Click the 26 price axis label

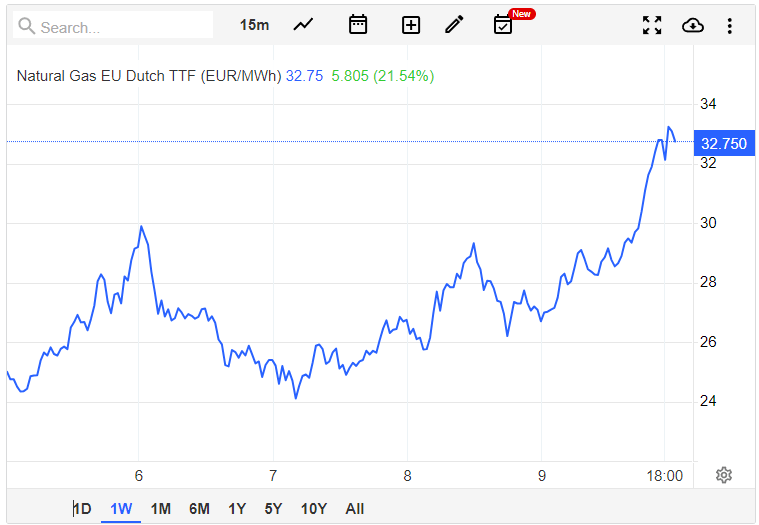coord(708,342)
